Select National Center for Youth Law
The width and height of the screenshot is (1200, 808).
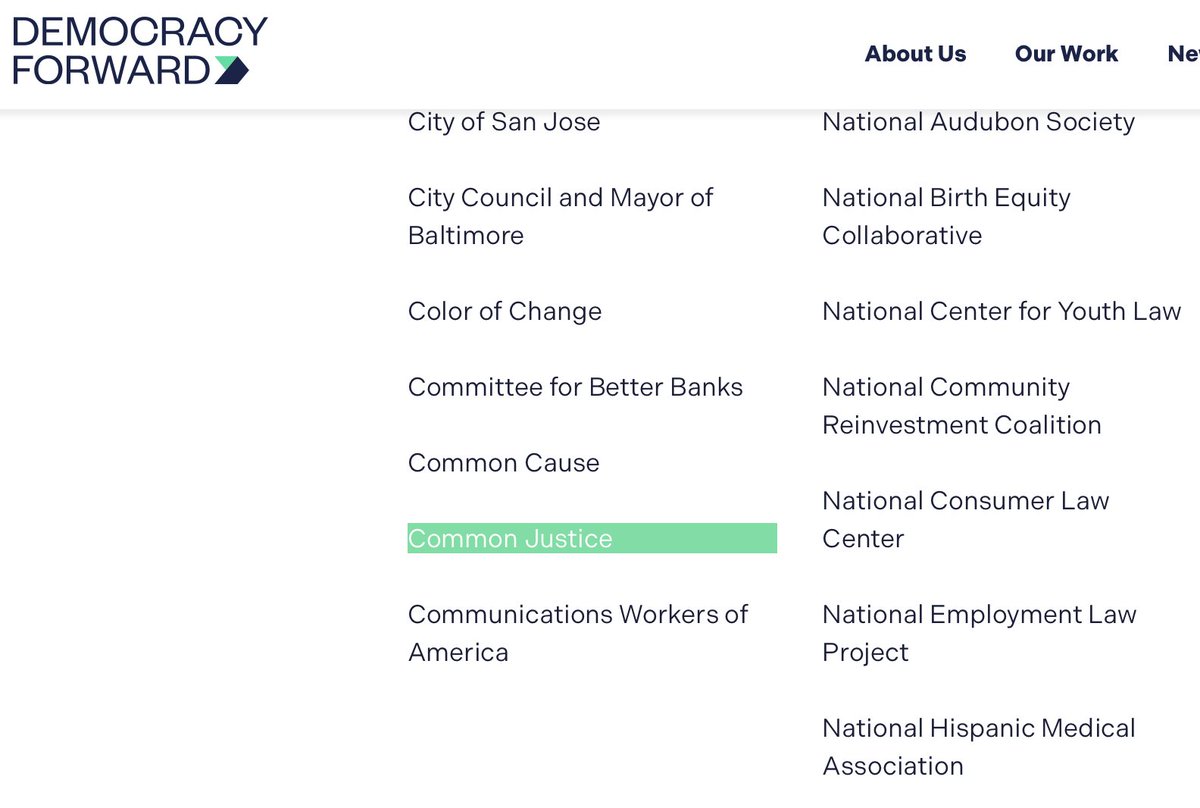(x=1001, y=311)
